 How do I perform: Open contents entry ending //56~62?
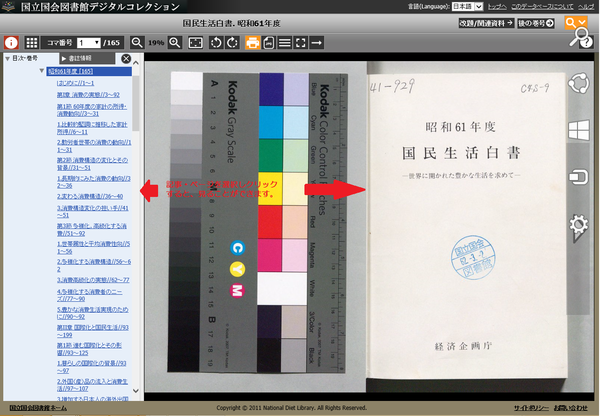click(x=94, y=266)
